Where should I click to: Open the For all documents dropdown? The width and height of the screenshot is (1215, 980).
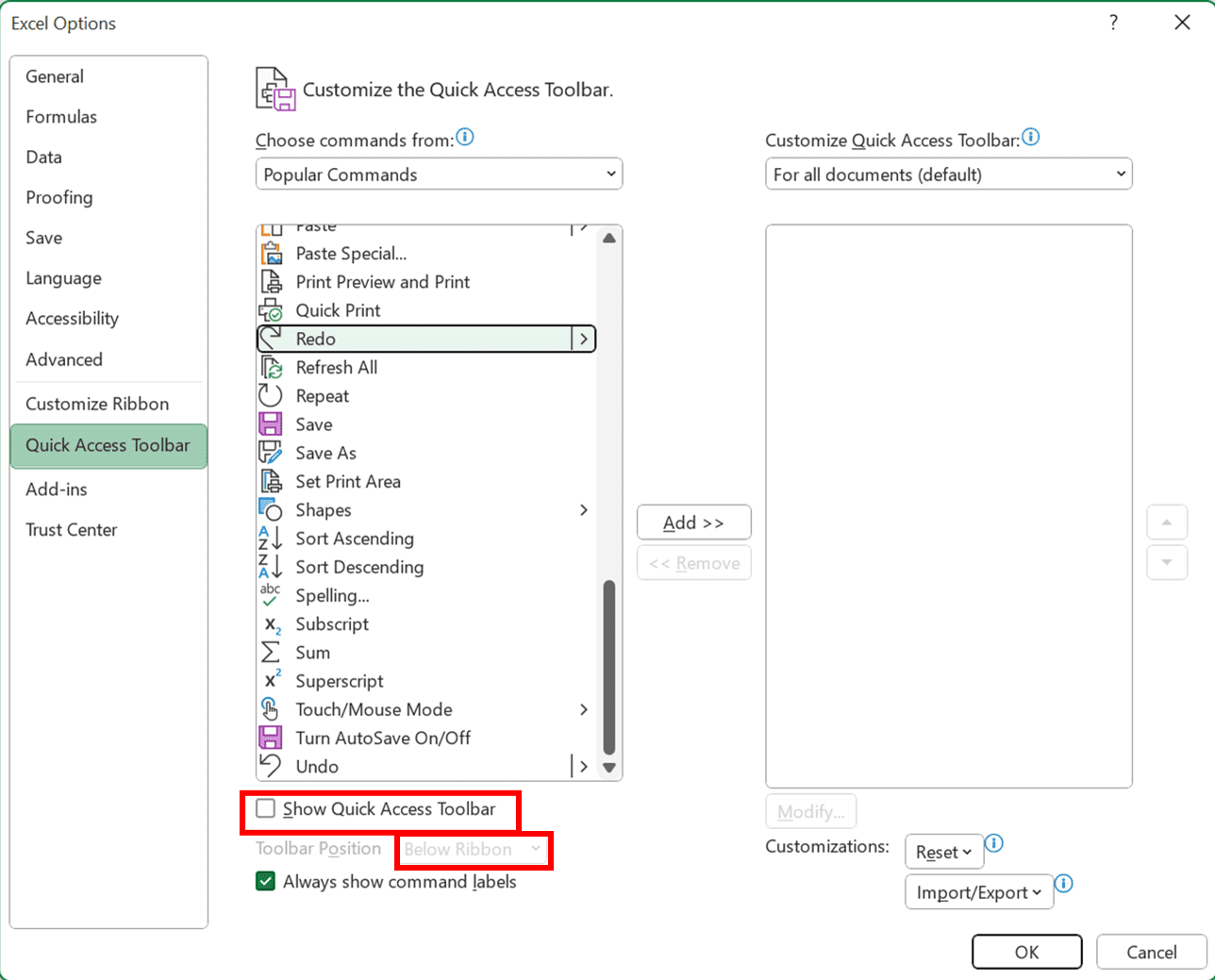[949, 174]
